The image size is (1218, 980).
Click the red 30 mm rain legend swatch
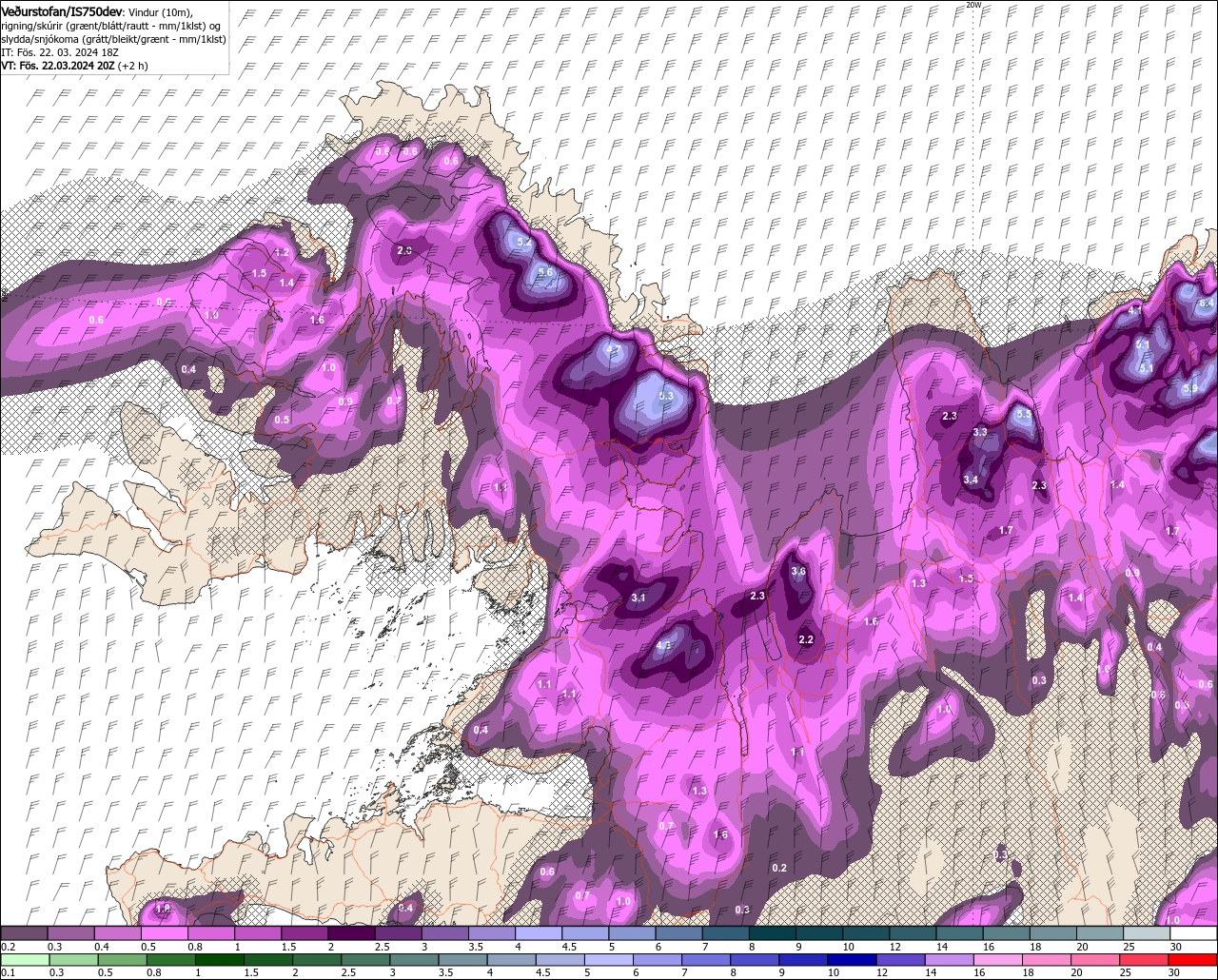point(1192,960)
